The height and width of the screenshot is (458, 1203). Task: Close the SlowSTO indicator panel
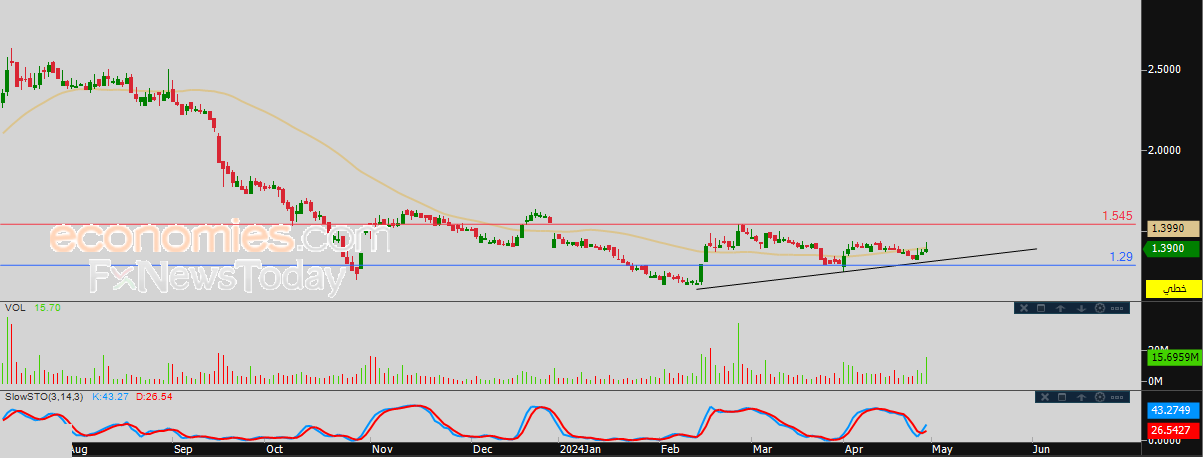(1045, 397)
